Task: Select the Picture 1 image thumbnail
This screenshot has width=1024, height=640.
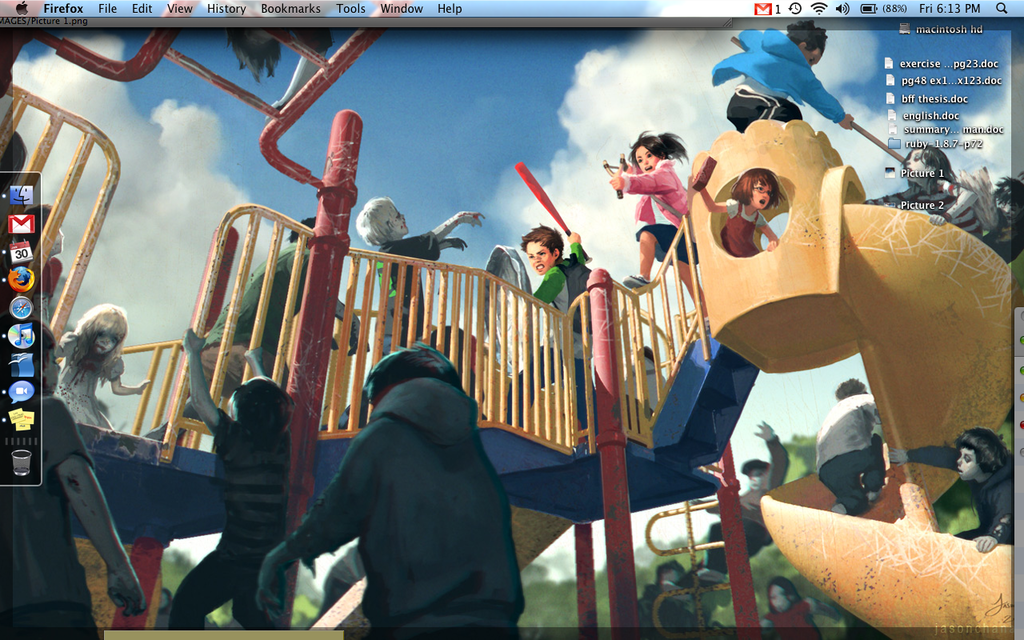Action: pos(889,172)
